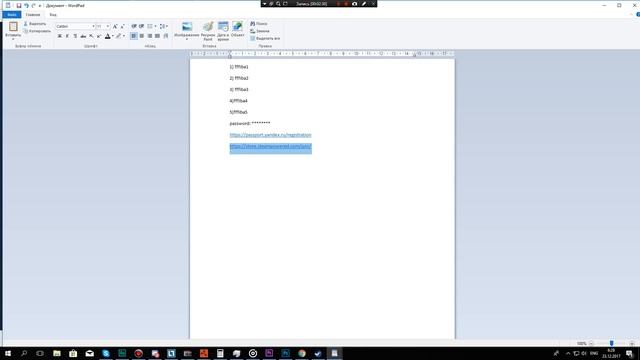Open the line spacing dropdown
This screenshot has width=640, height=360.
click(164, 26)
